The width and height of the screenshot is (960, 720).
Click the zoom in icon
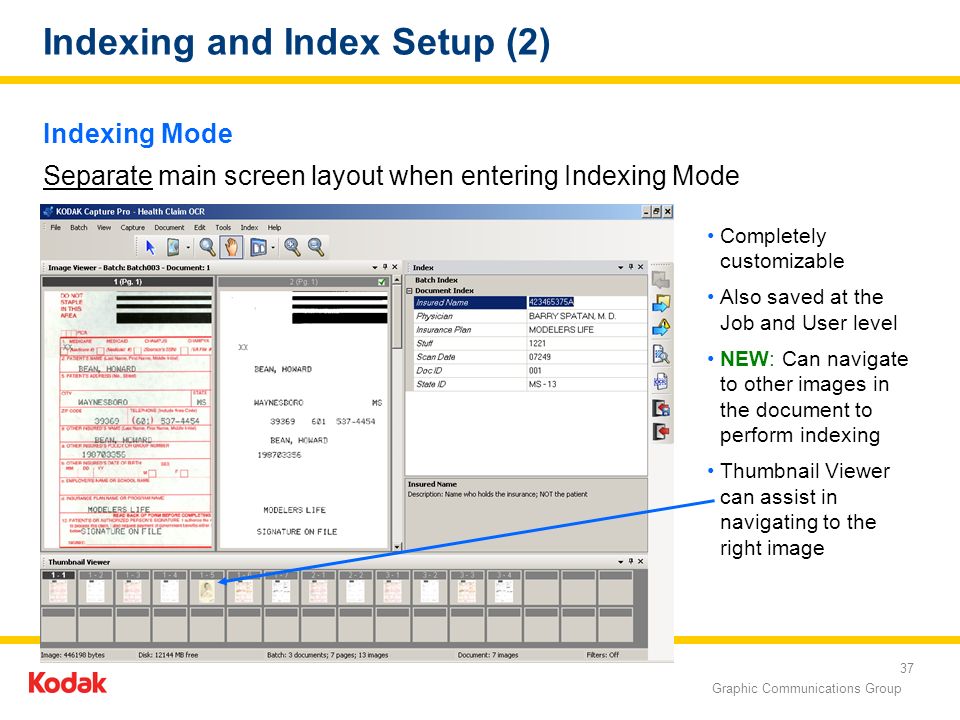[x=292, y=247]
